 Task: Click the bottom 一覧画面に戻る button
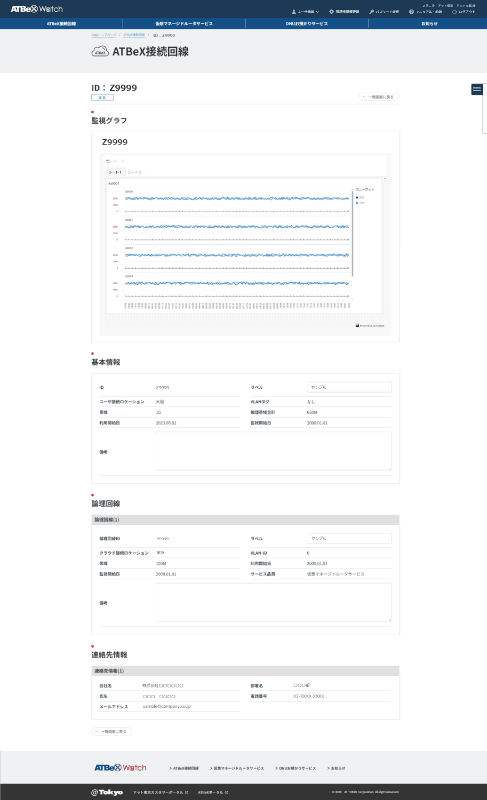[112, 731]
